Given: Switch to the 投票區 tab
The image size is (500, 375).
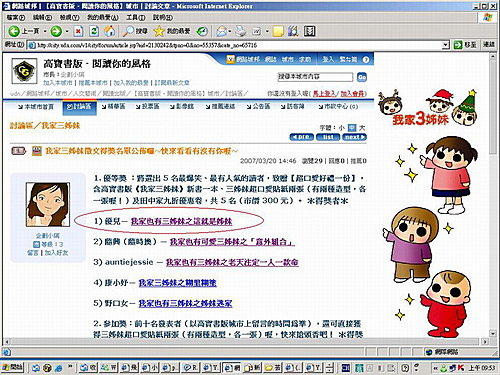Looking at the screenshot, I should click(x=148, y=107).
